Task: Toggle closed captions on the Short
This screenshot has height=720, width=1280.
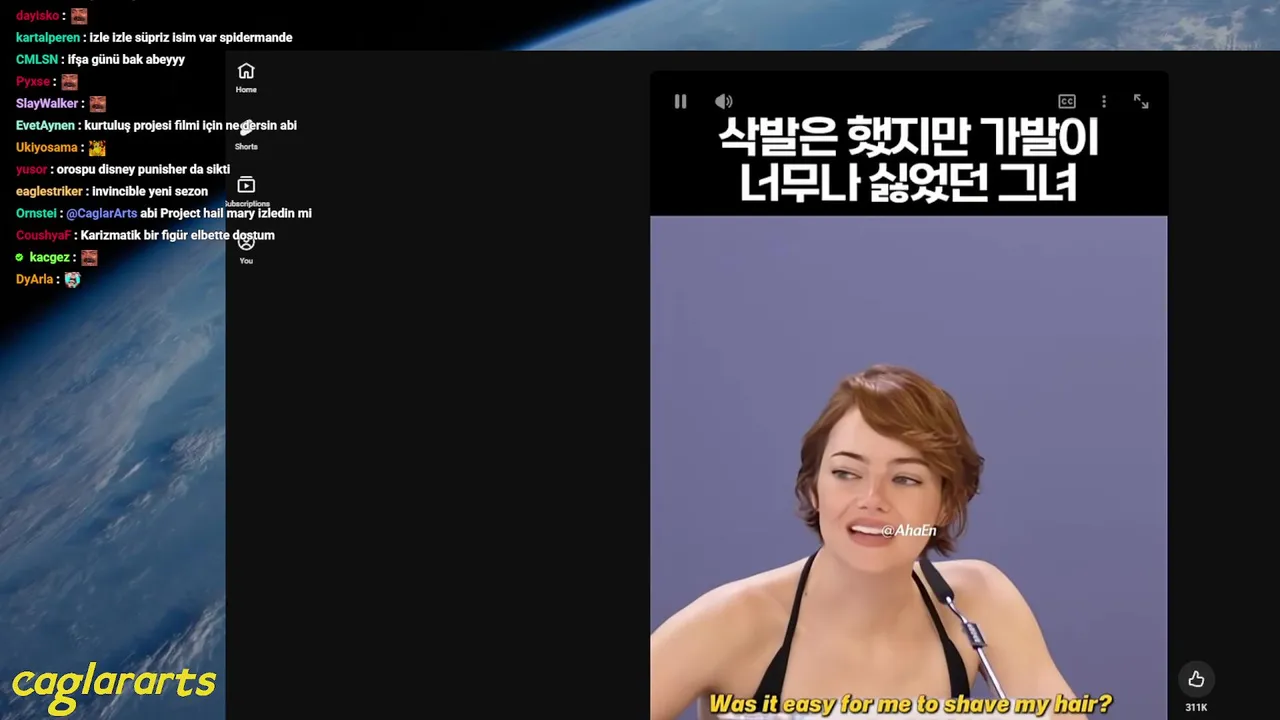Action: [1067, 101]
